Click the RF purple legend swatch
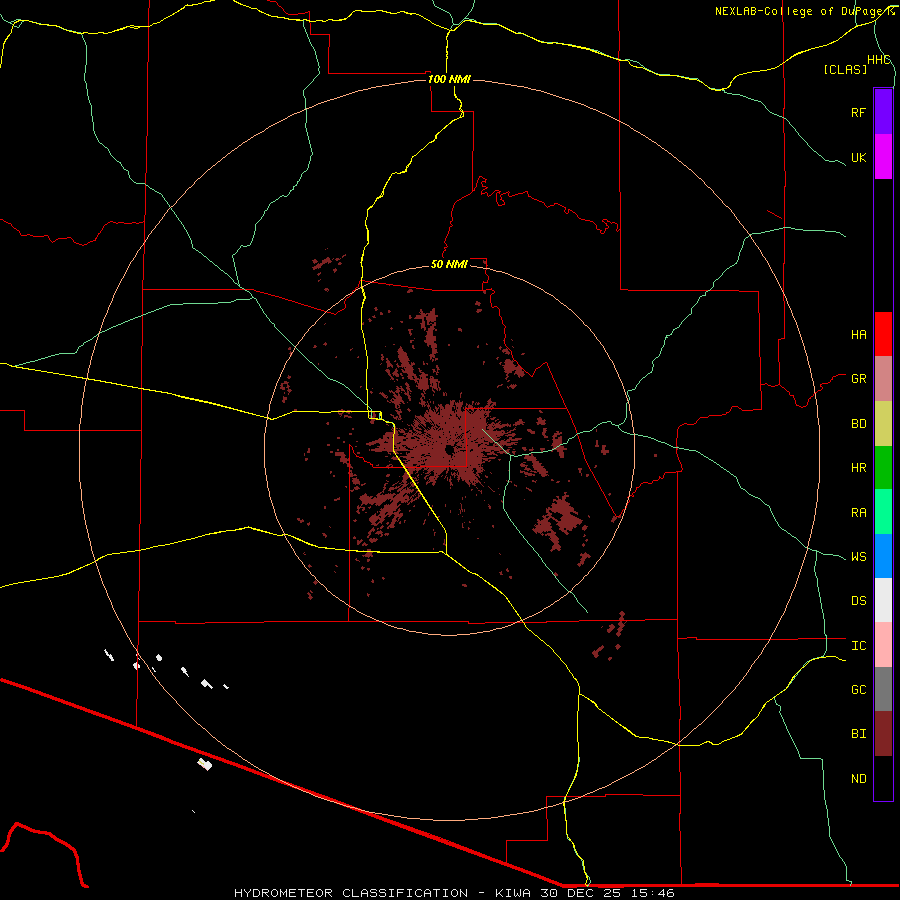This screenshot has height=900, width=900. (x=883, y=112)
